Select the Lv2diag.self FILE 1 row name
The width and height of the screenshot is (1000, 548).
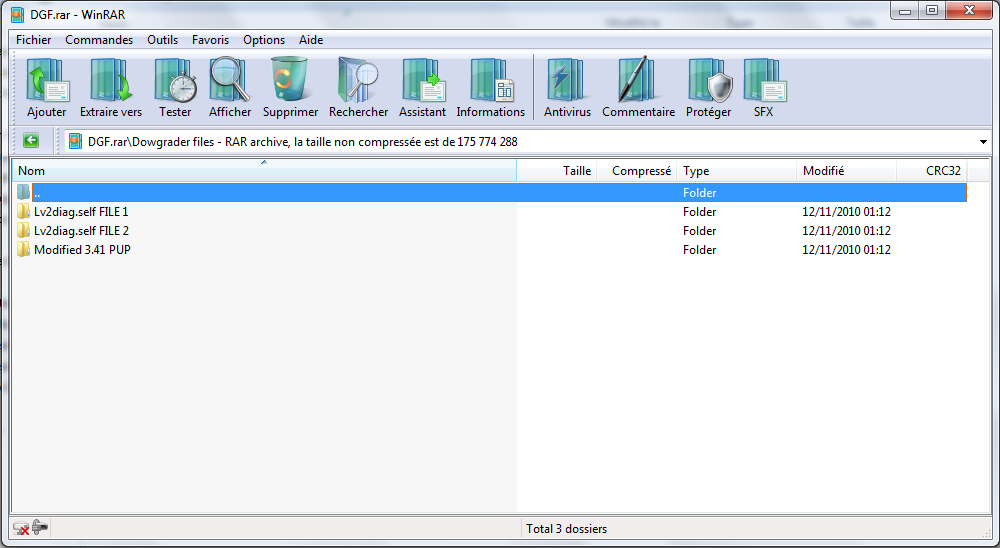click(81, 212)
